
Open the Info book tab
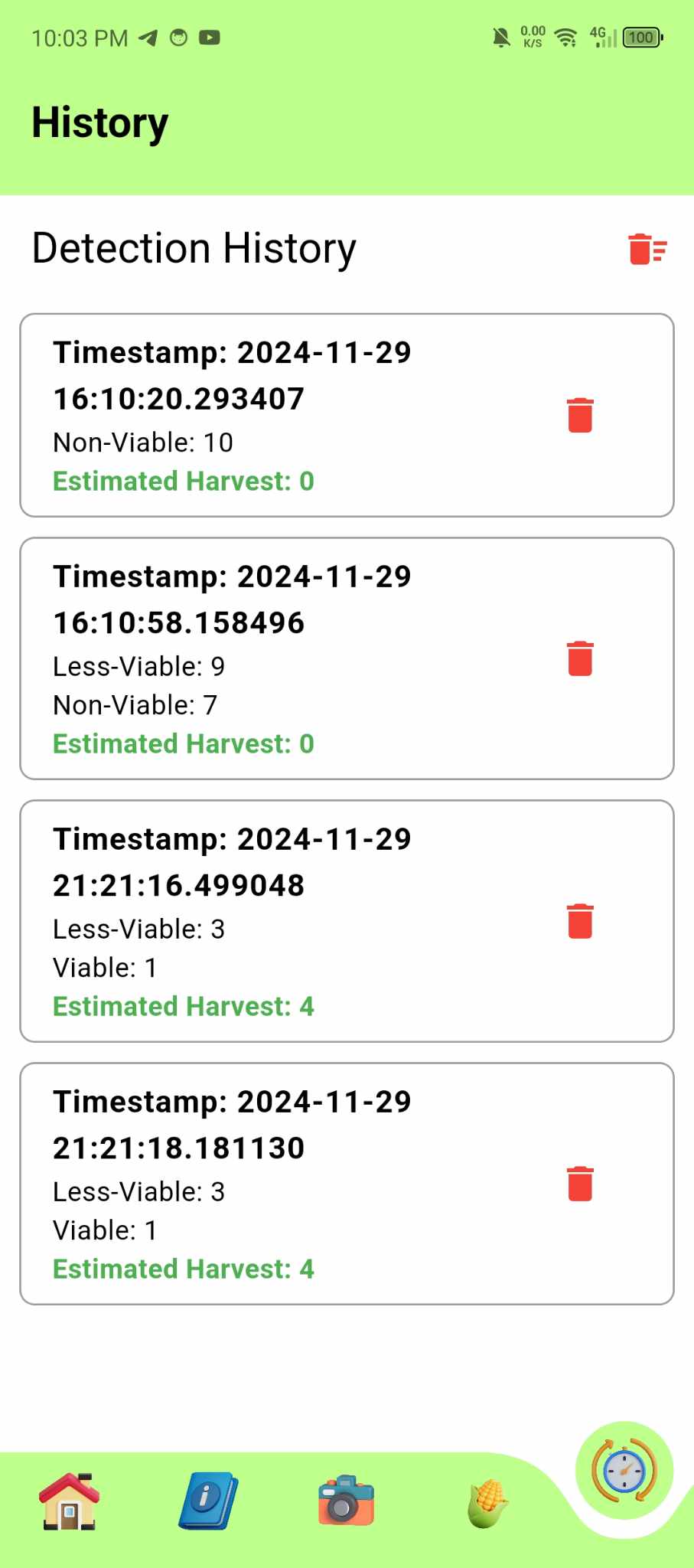[208, 1501]
